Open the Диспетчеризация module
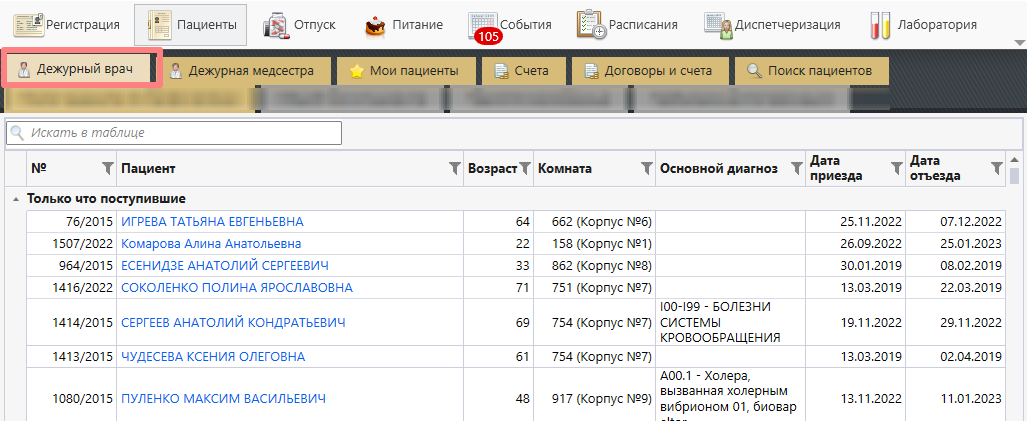 point(717,24)
